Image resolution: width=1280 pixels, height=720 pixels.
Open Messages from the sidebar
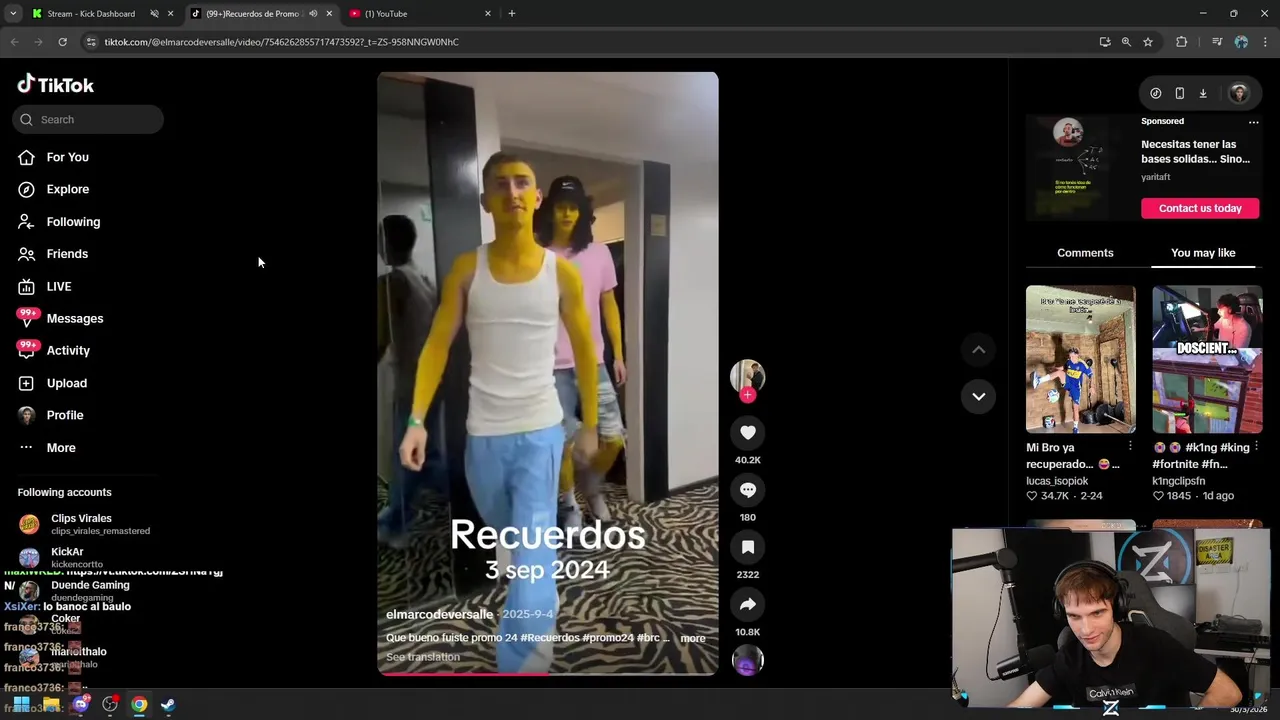pos(74,318)
